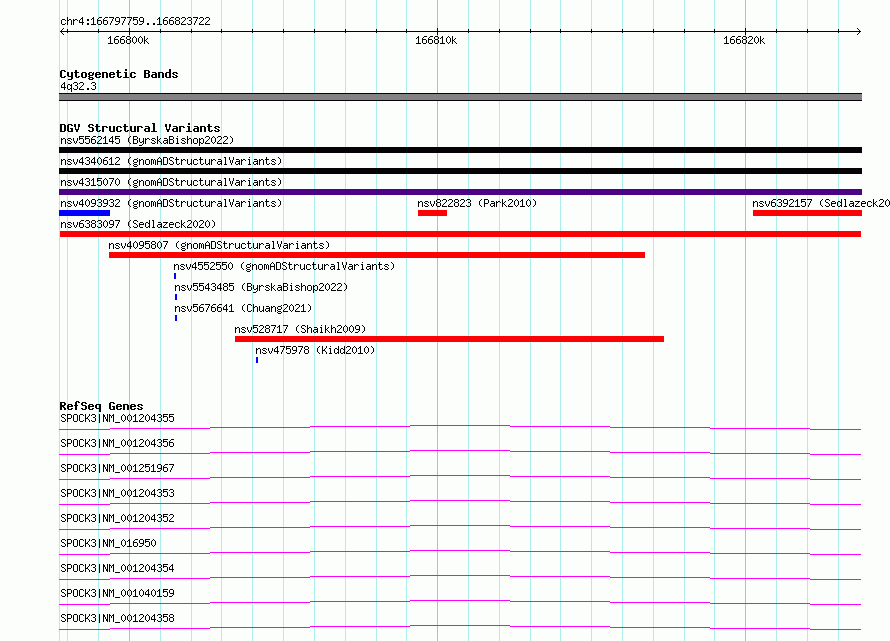The image size is (890, 641).
Task: Click the nsv6392157 Sedlazeck variant label
Action: point(821,203)
